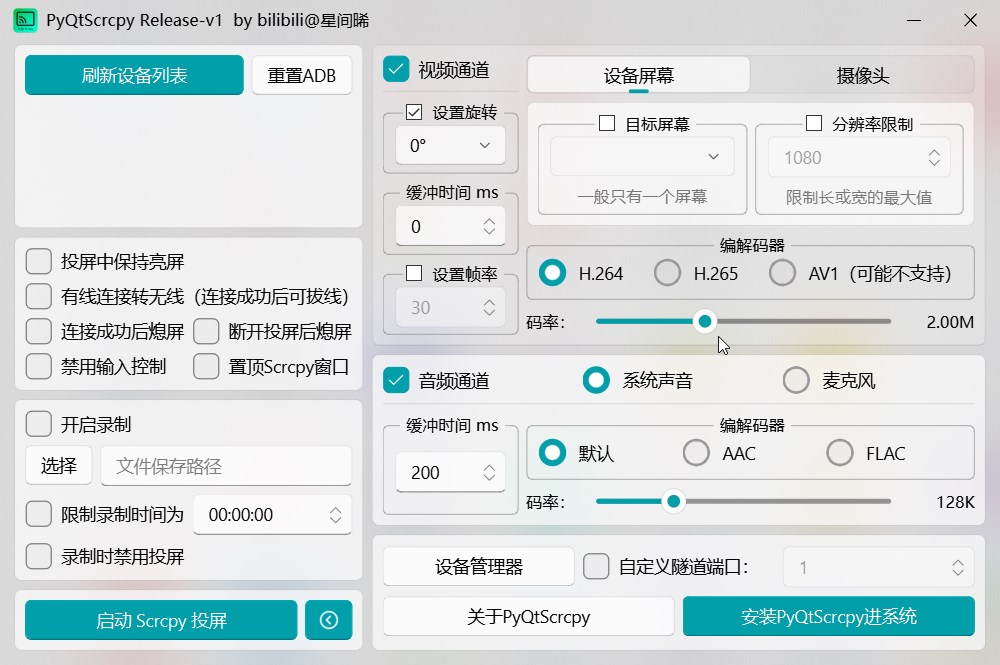Increase the audio 缓冲时间 with the stepper
Viewport: 1000px width, 665px height.
(489, 465)
